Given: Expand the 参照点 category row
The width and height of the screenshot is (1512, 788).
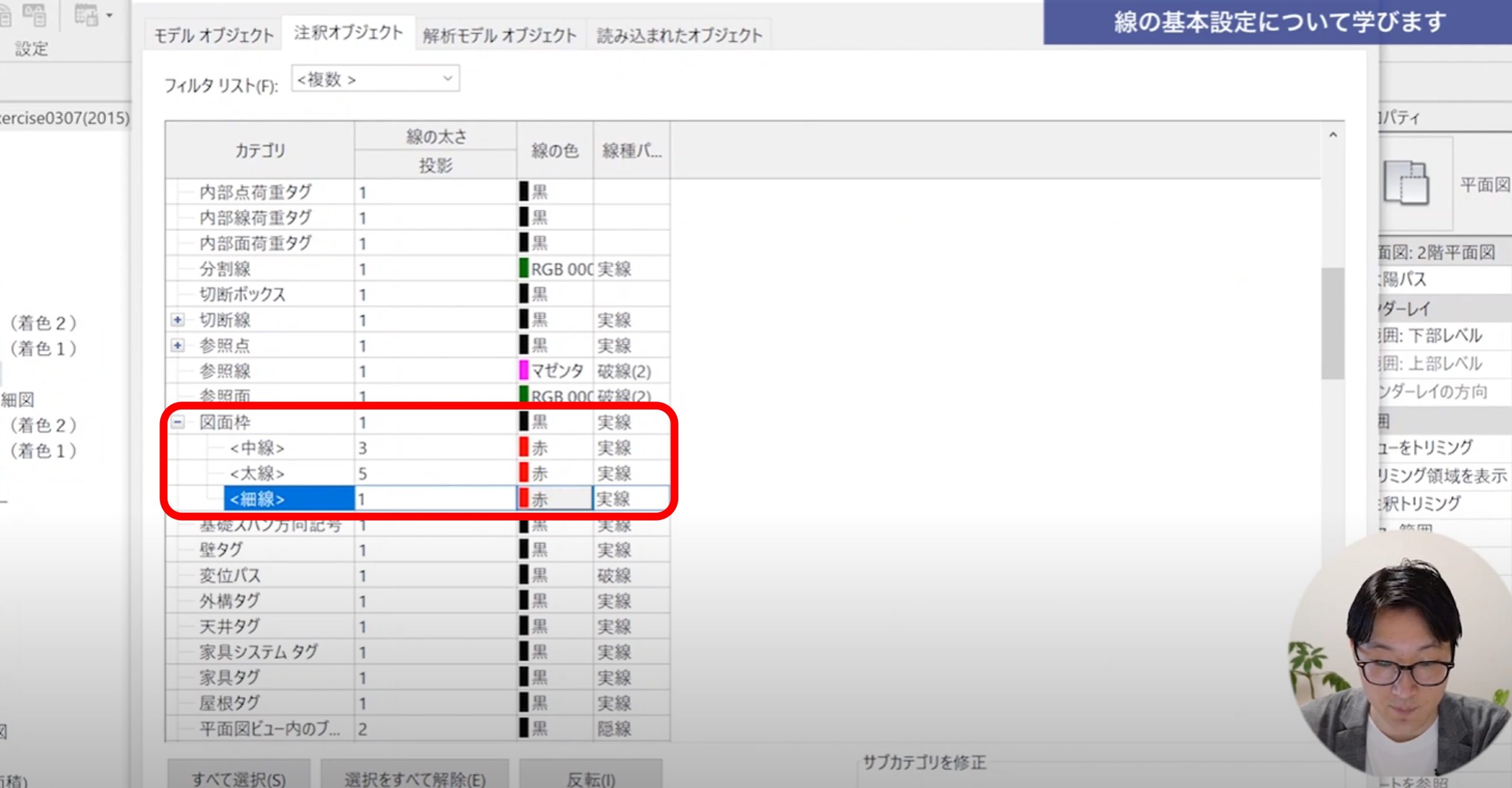Looking at the screenshot, I should [177, 345].
